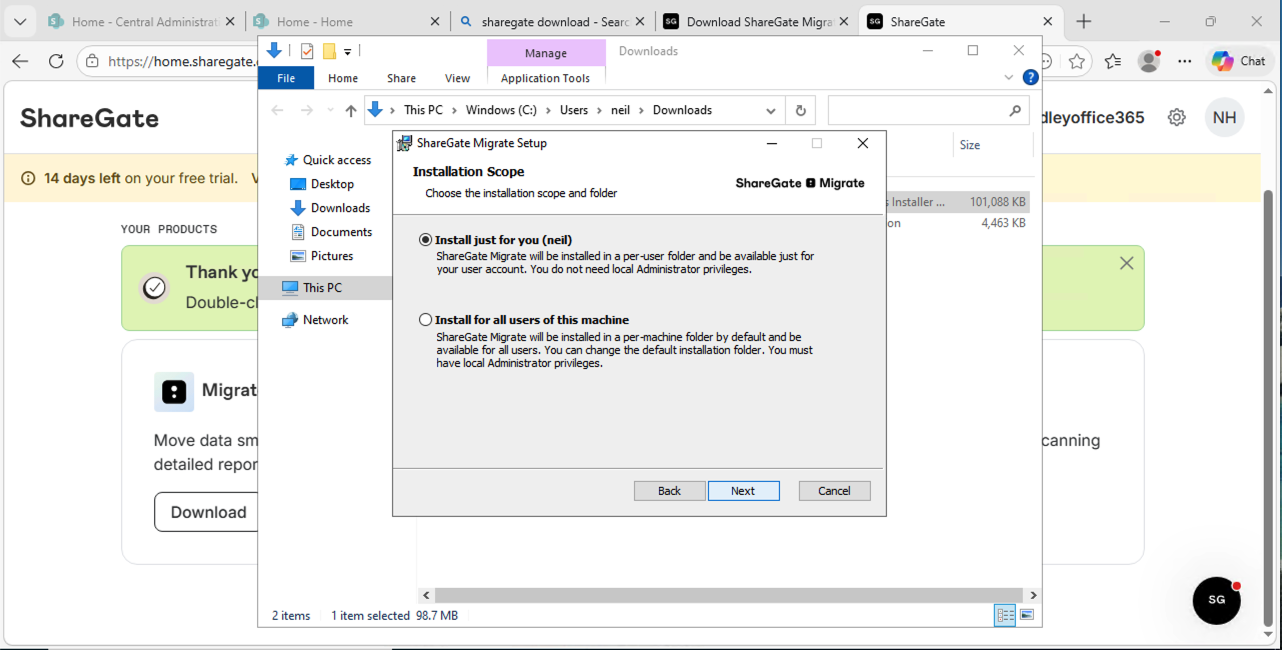Viewport: 1282px width, 650px height.
Task: Open the browser tab list dropdown
Action: point(19,21)
